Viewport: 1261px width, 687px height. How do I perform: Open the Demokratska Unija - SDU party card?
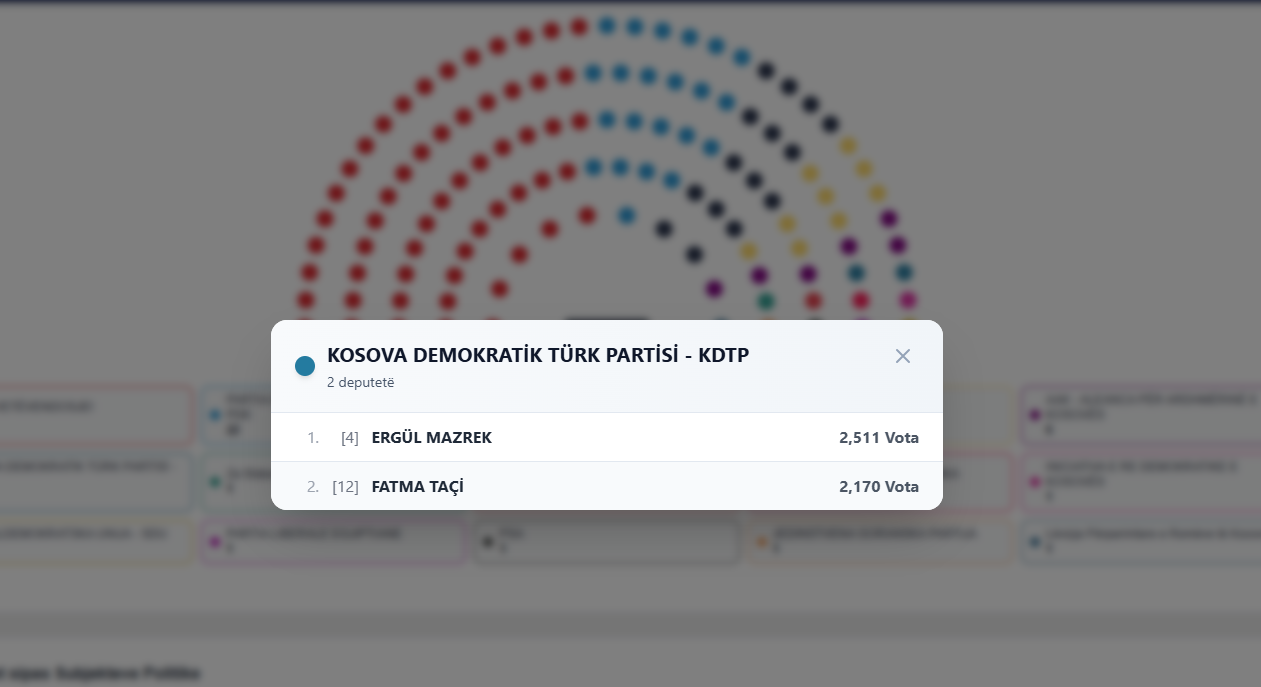point(95,540)
